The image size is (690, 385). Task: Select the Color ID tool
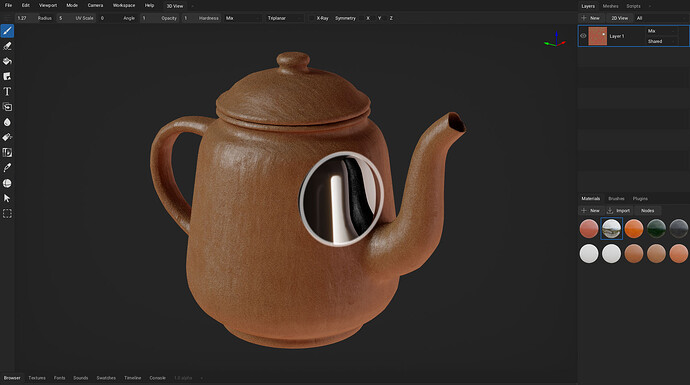coord(7,153)
